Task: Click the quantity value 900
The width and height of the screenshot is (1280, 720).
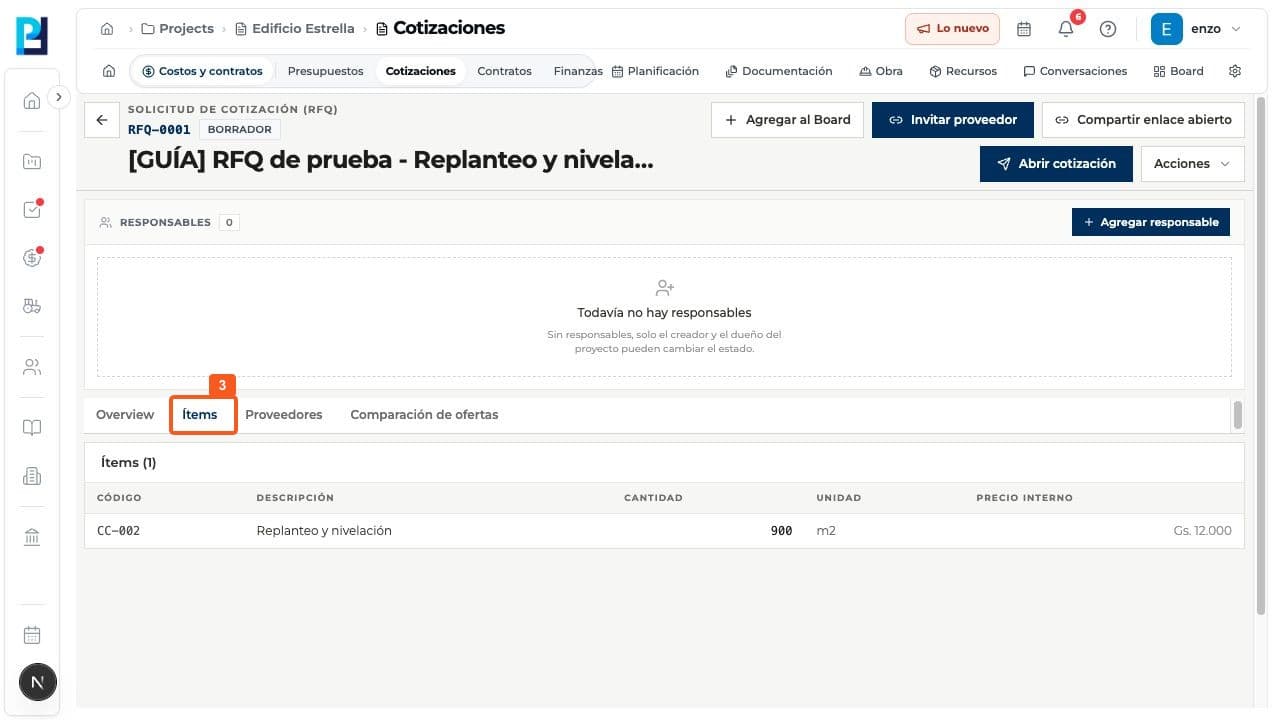Action: pos(781,531)
